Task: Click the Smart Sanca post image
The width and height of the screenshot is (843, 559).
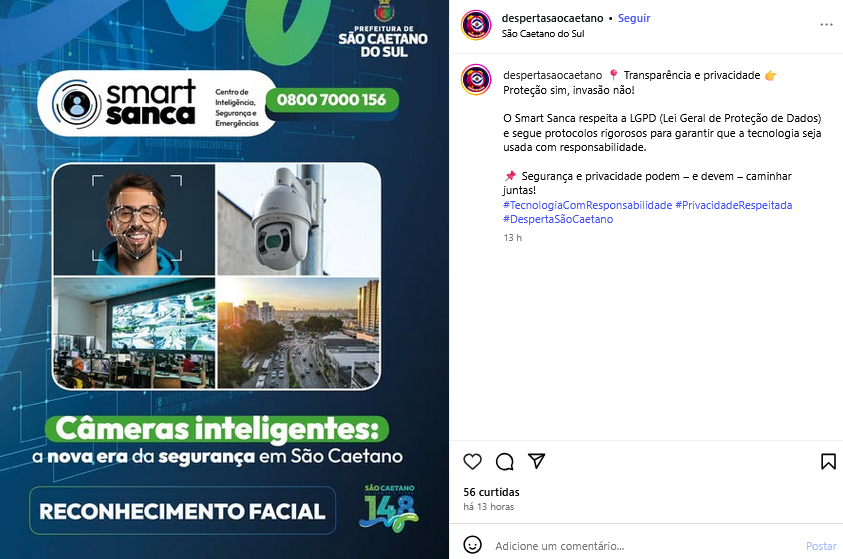Action: pyautogui.click(x=224, y=280)
